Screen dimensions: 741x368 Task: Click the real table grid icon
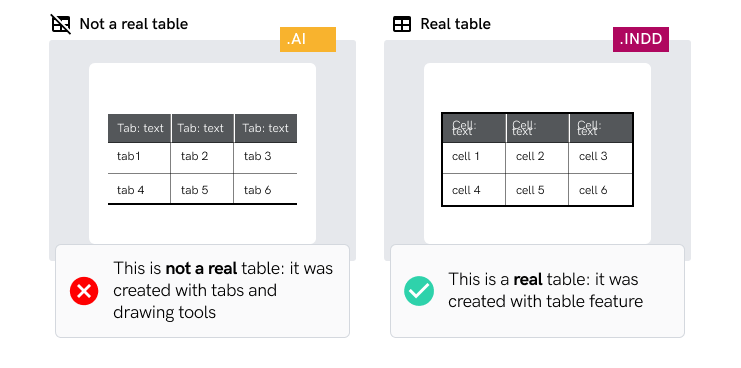[x=402, y=24]
